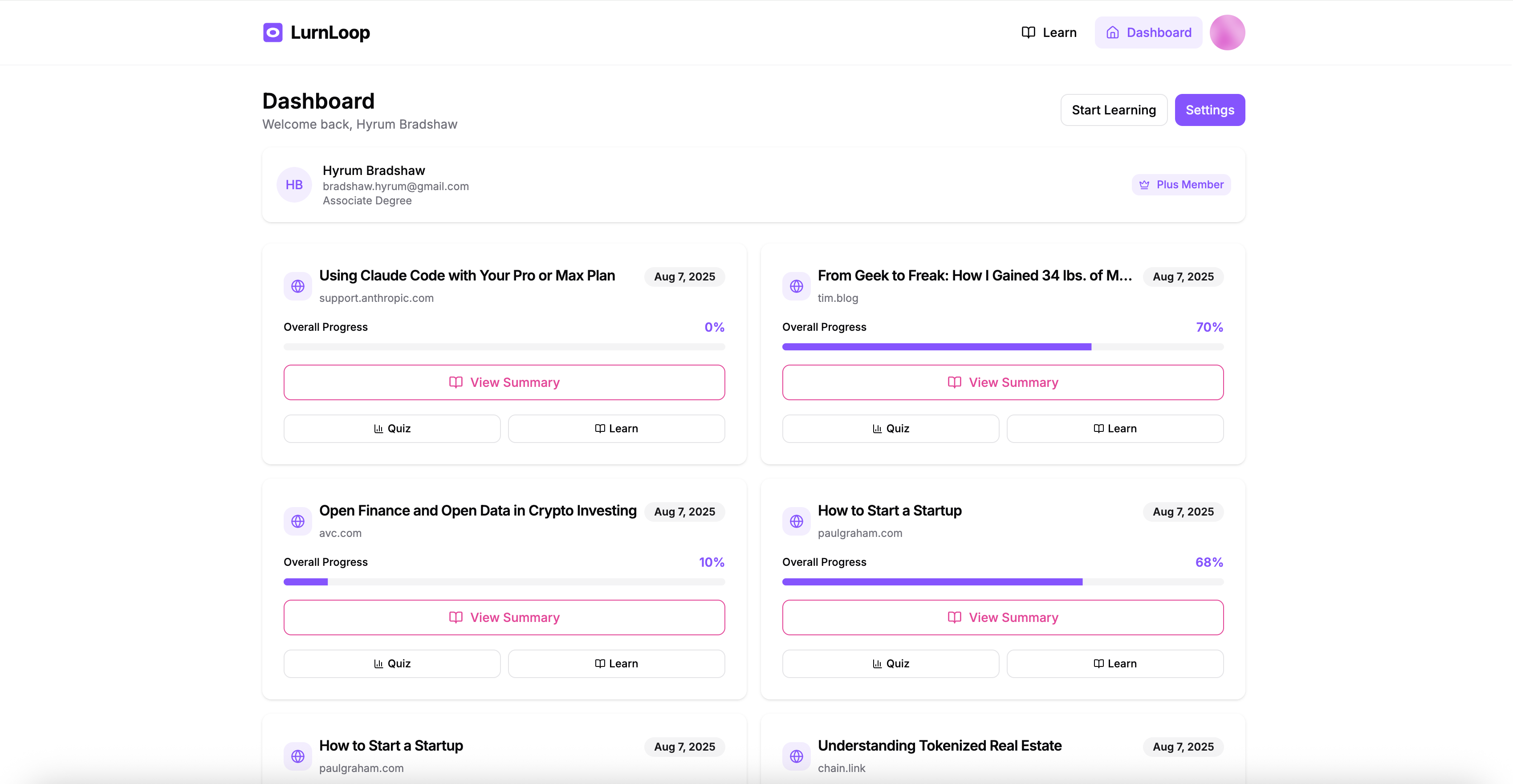This screenshot has width=1513, height=784.
Task: Click the 10% progress bar on Open Finance
Action: pyautogui.click(x=504, y=582)
